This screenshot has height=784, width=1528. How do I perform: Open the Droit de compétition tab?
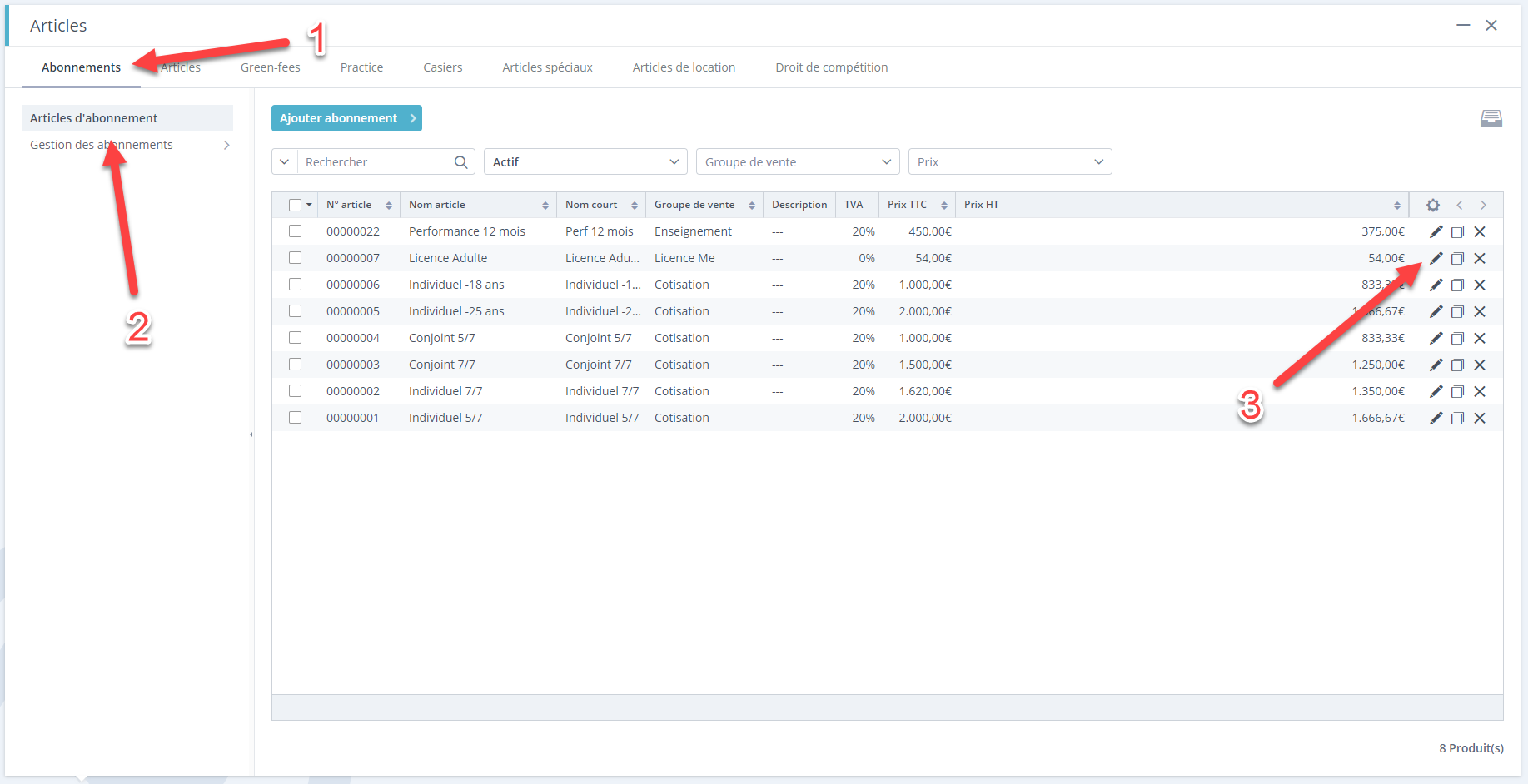[x=831, y=67]
